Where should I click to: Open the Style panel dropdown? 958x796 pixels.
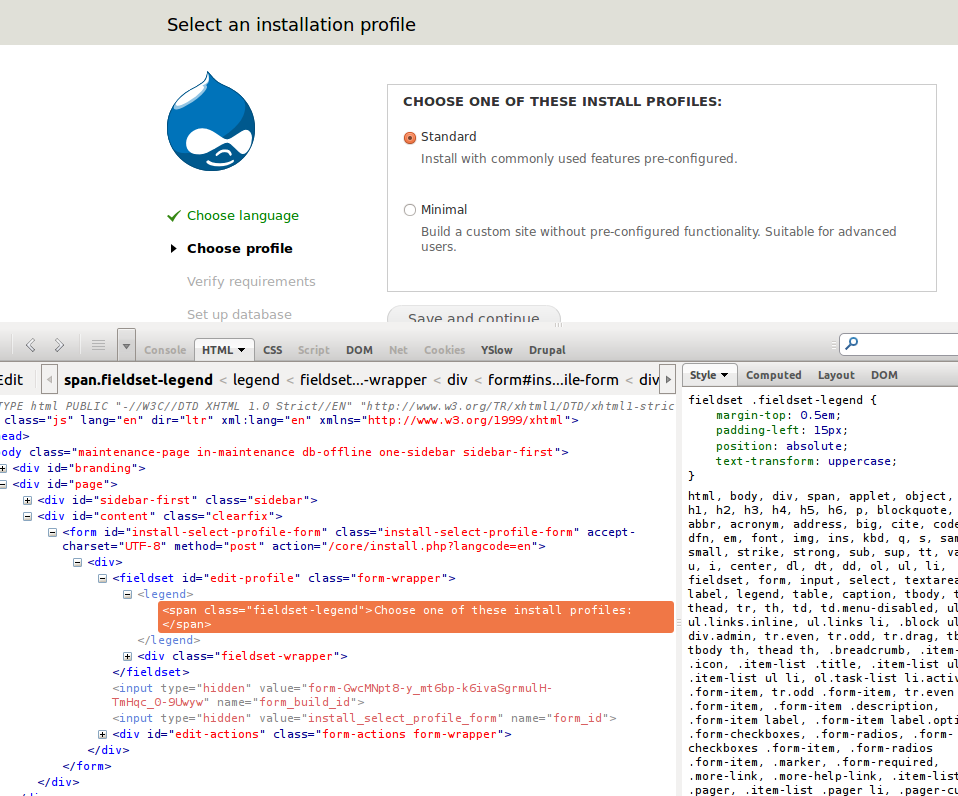(724, 374)
